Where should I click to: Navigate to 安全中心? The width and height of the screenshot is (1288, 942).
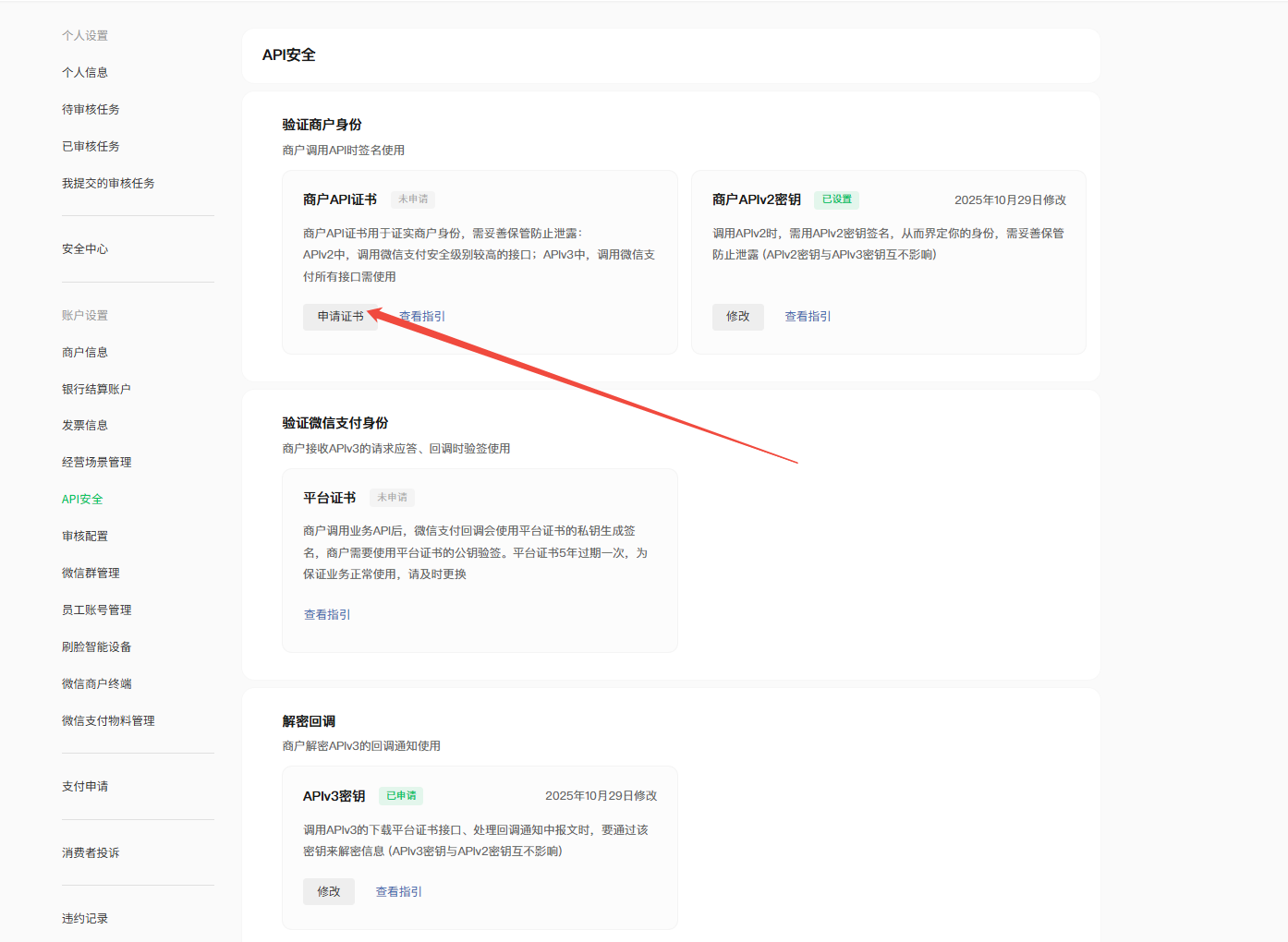(x=85, y=249)
